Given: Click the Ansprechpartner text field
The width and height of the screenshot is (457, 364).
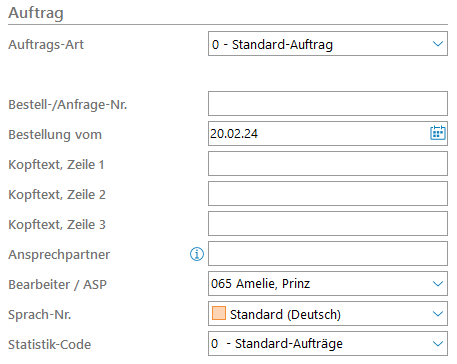Looking at the screenshot, I should [328, 254].
